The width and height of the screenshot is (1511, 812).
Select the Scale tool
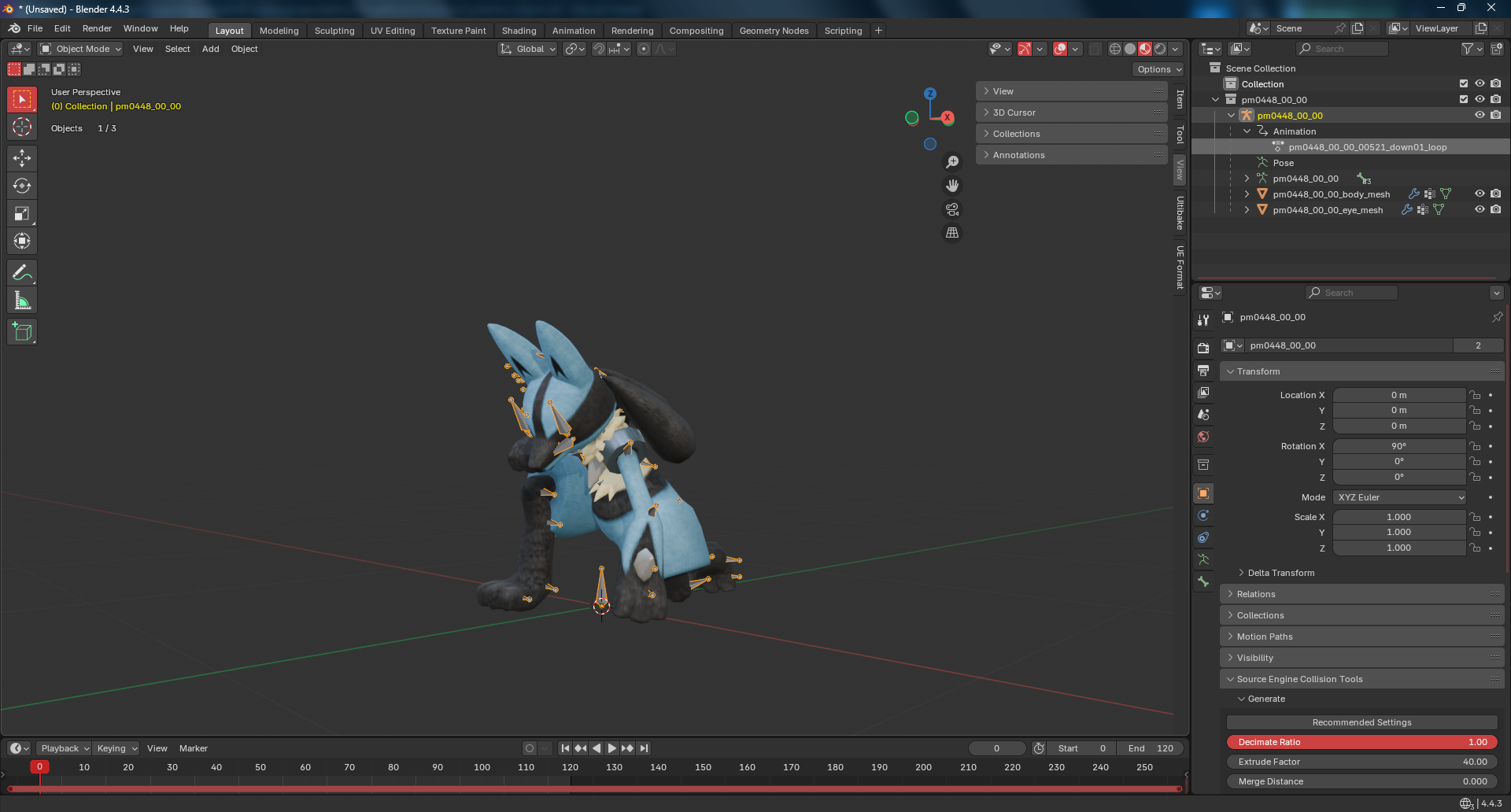(22, 213)
